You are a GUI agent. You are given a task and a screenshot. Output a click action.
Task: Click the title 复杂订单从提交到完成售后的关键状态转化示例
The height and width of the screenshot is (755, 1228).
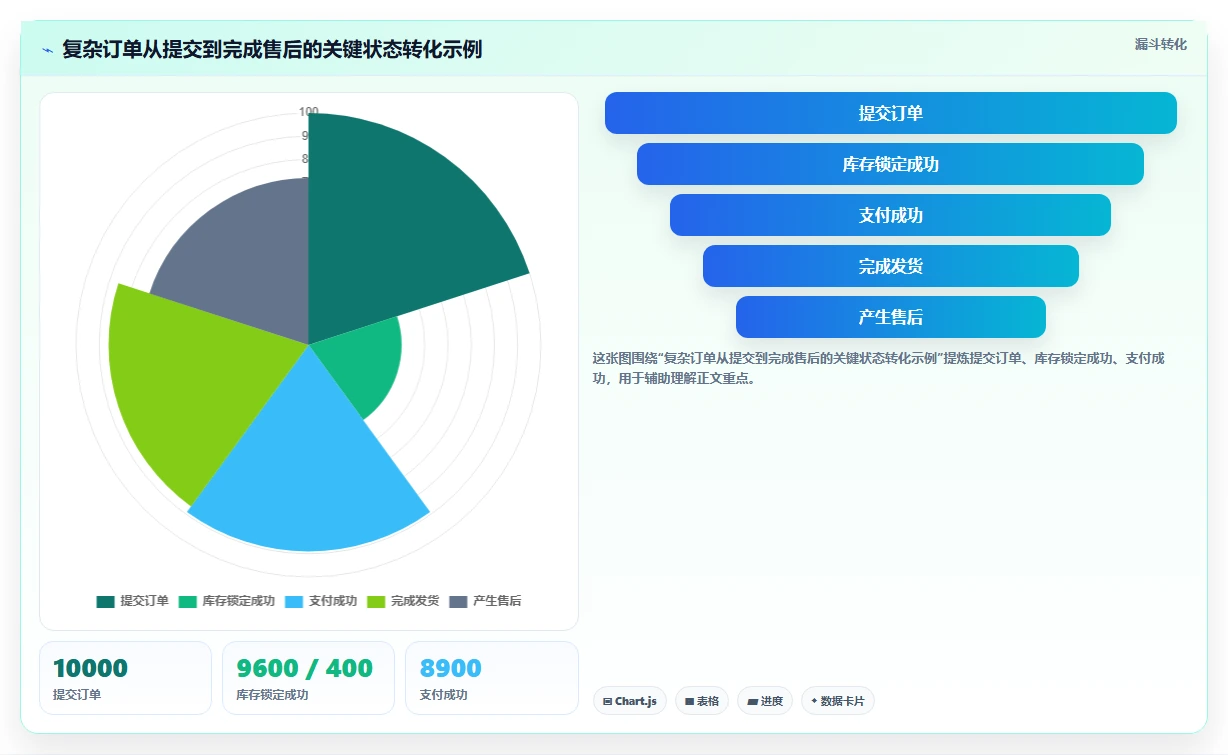coord(272,49)
